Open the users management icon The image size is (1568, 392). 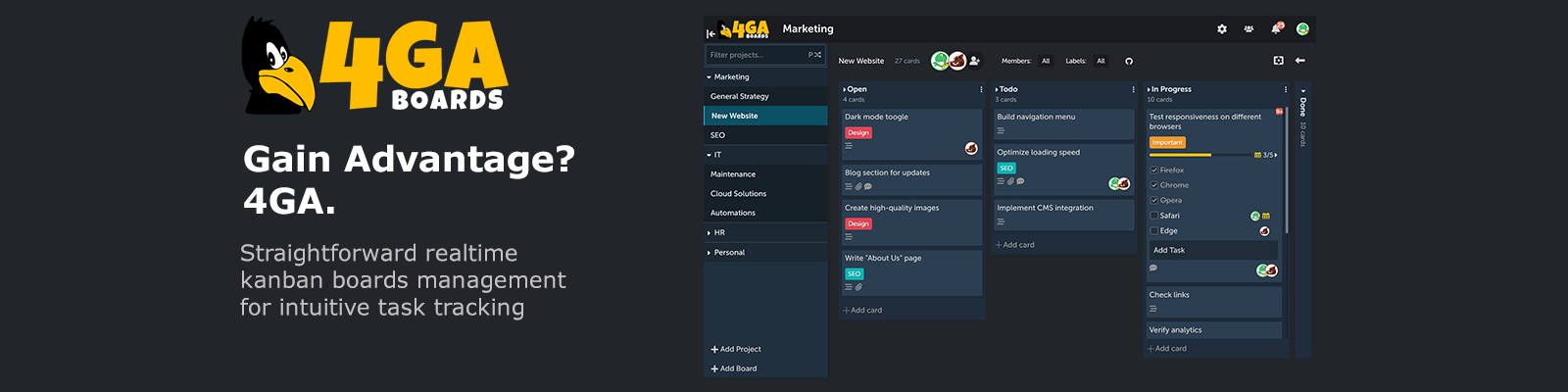coord(1249,29)
